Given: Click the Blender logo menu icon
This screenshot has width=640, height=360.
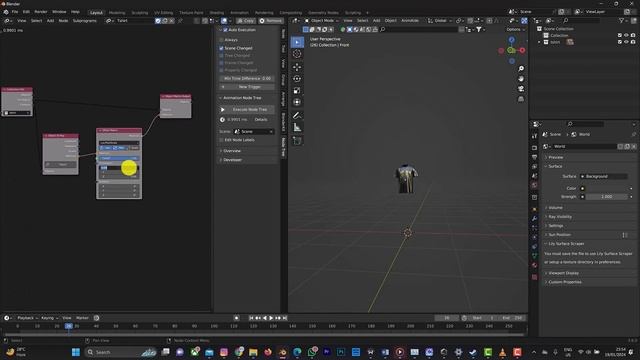Looking at the screenshot, I should (6, 12).
